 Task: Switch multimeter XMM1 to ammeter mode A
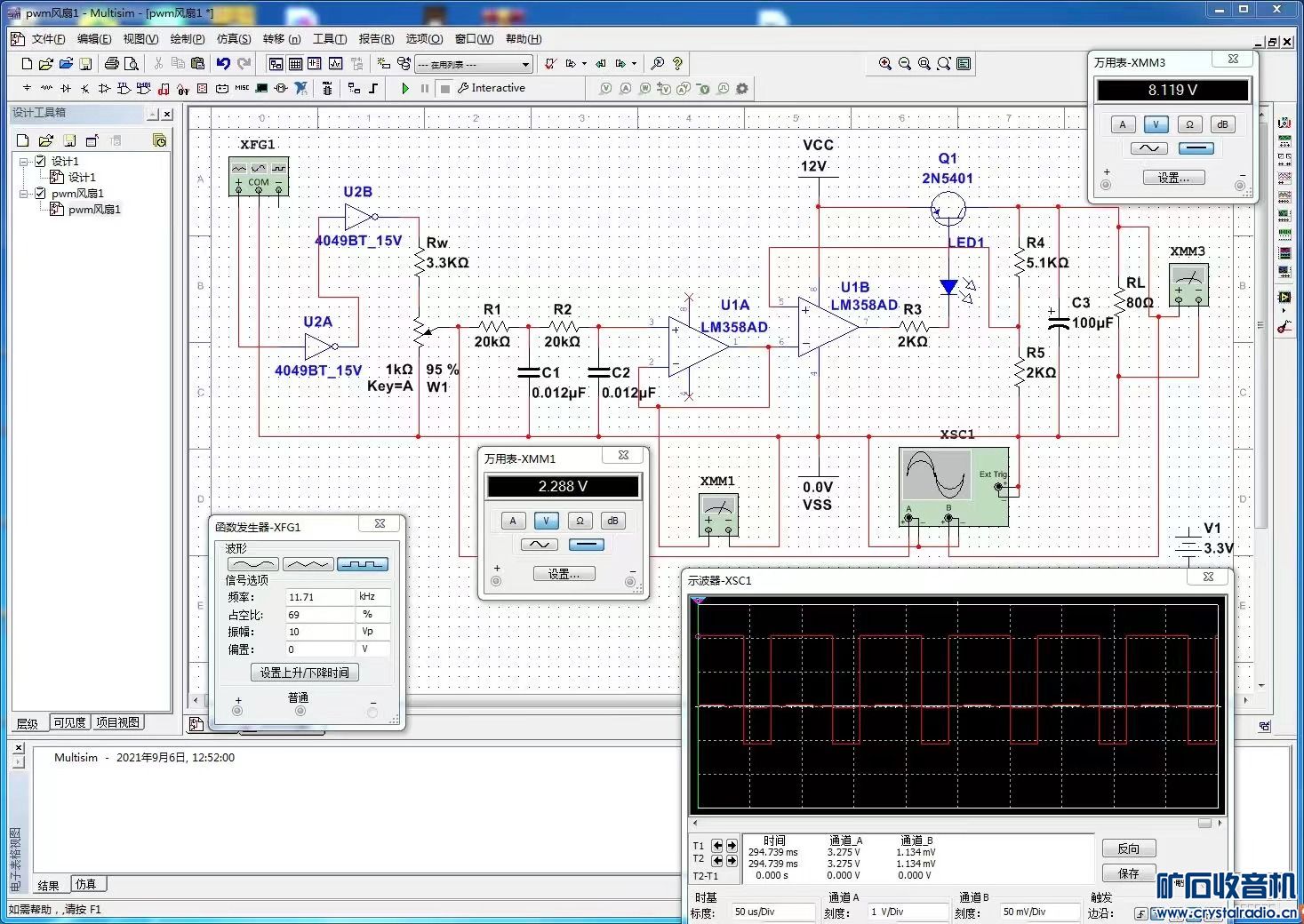(x=513, y=521)
